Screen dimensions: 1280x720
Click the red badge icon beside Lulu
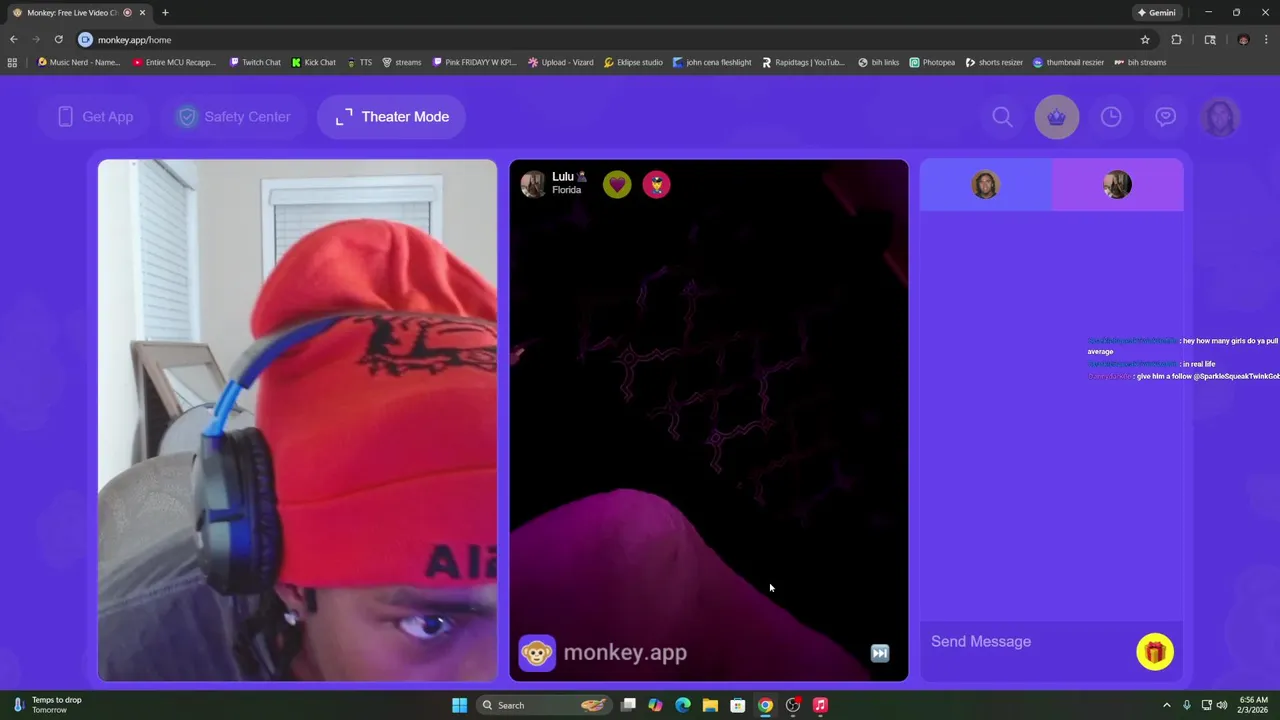pos(656,184)
